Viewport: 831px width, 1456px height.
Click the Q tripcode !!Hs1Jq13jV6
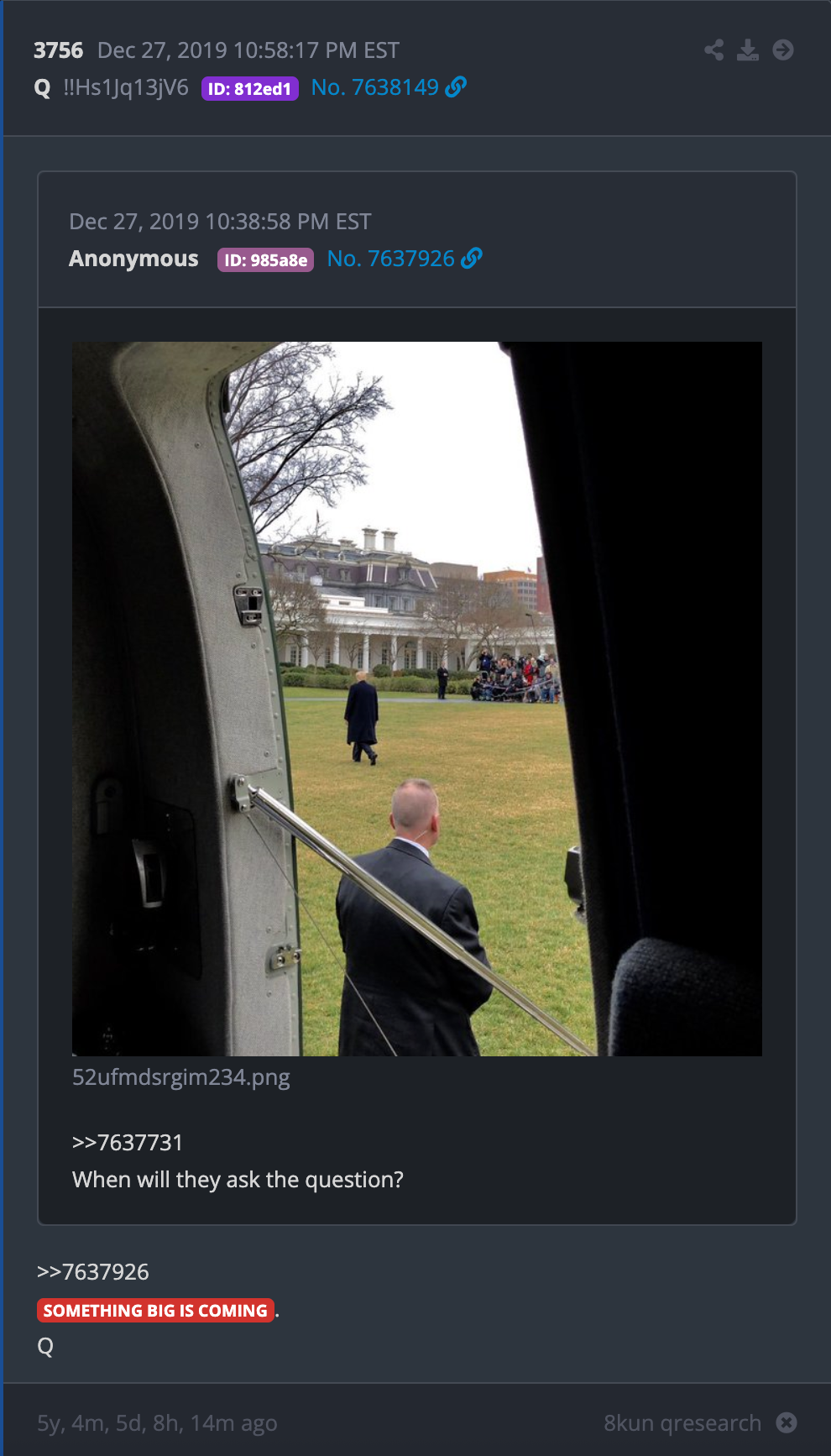(x=126, y=87)
